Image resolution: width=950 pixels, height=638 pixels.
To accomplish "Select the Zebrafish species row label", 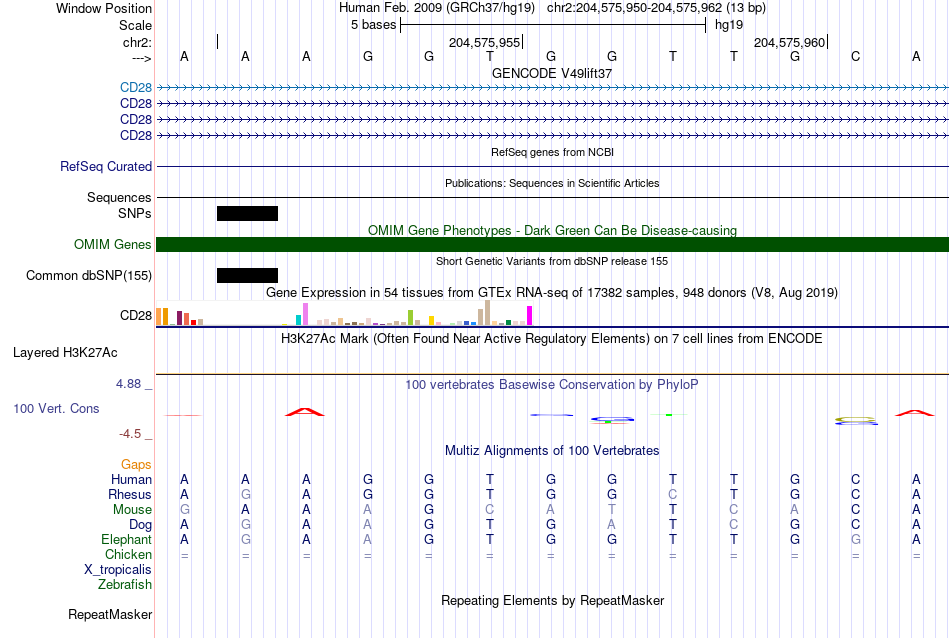I will [125, 585].
